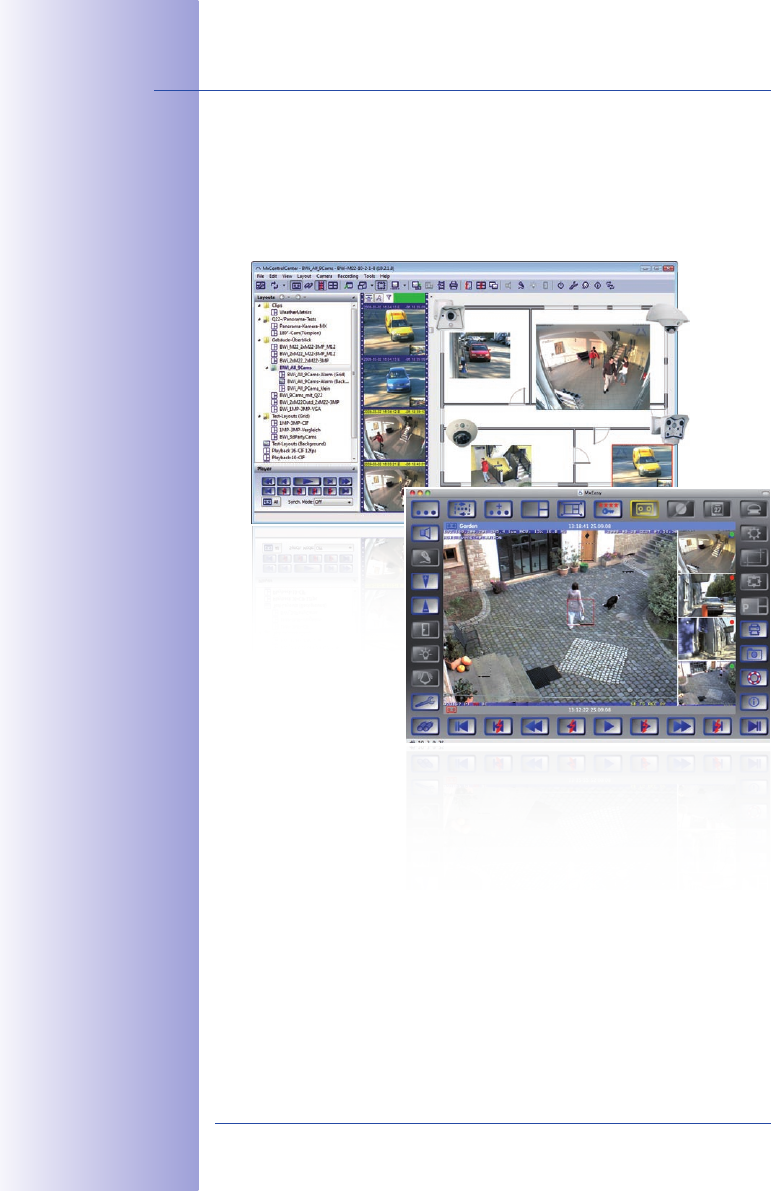
Task: Click the filter funnel icon above event strip
Action: [388, 298]
